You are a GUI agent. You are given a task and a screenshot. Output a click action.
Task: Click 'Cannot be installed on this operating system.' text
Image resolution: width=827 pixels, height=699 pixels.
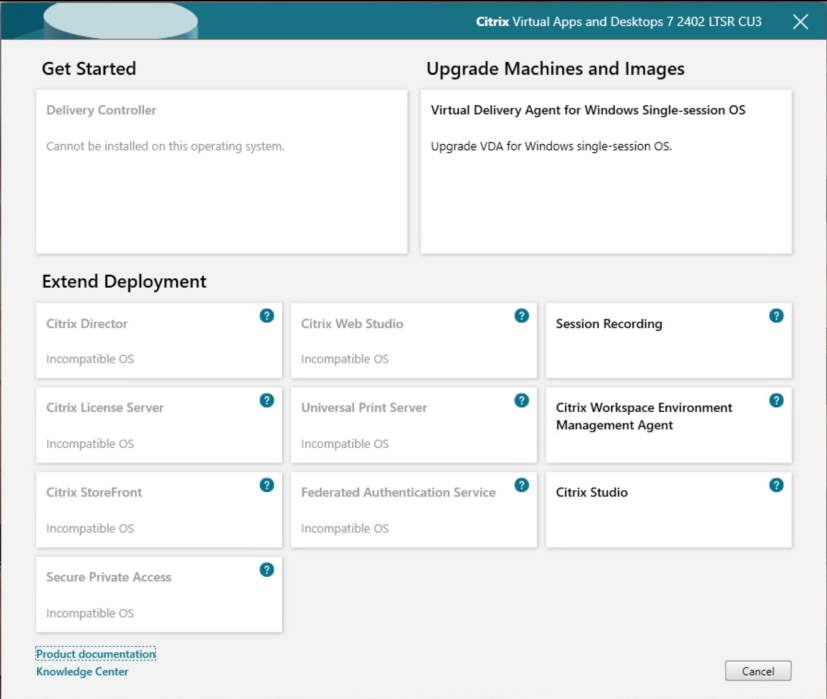click(165, 146)
